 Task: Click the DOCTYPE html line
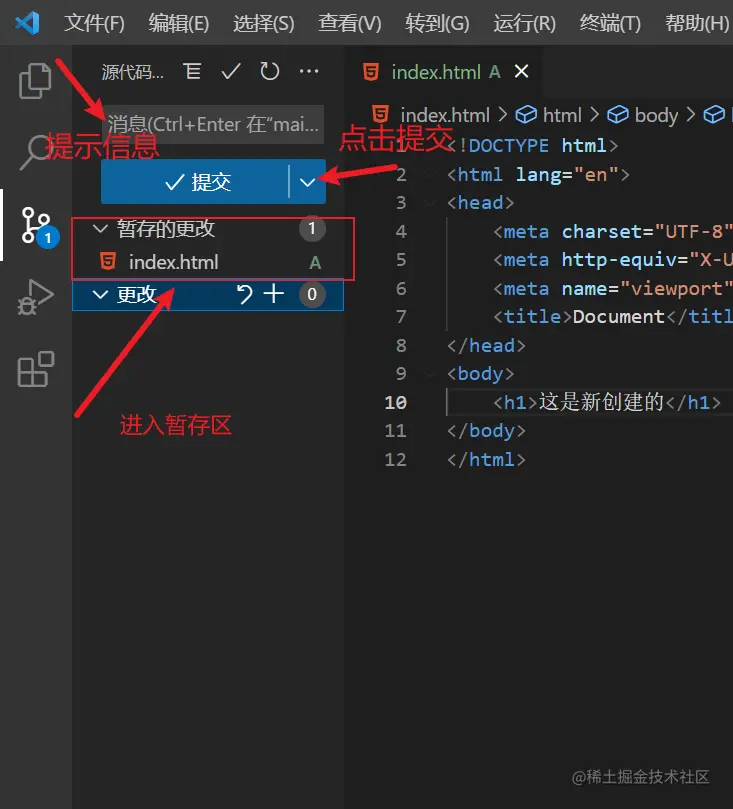click(532, 145)
